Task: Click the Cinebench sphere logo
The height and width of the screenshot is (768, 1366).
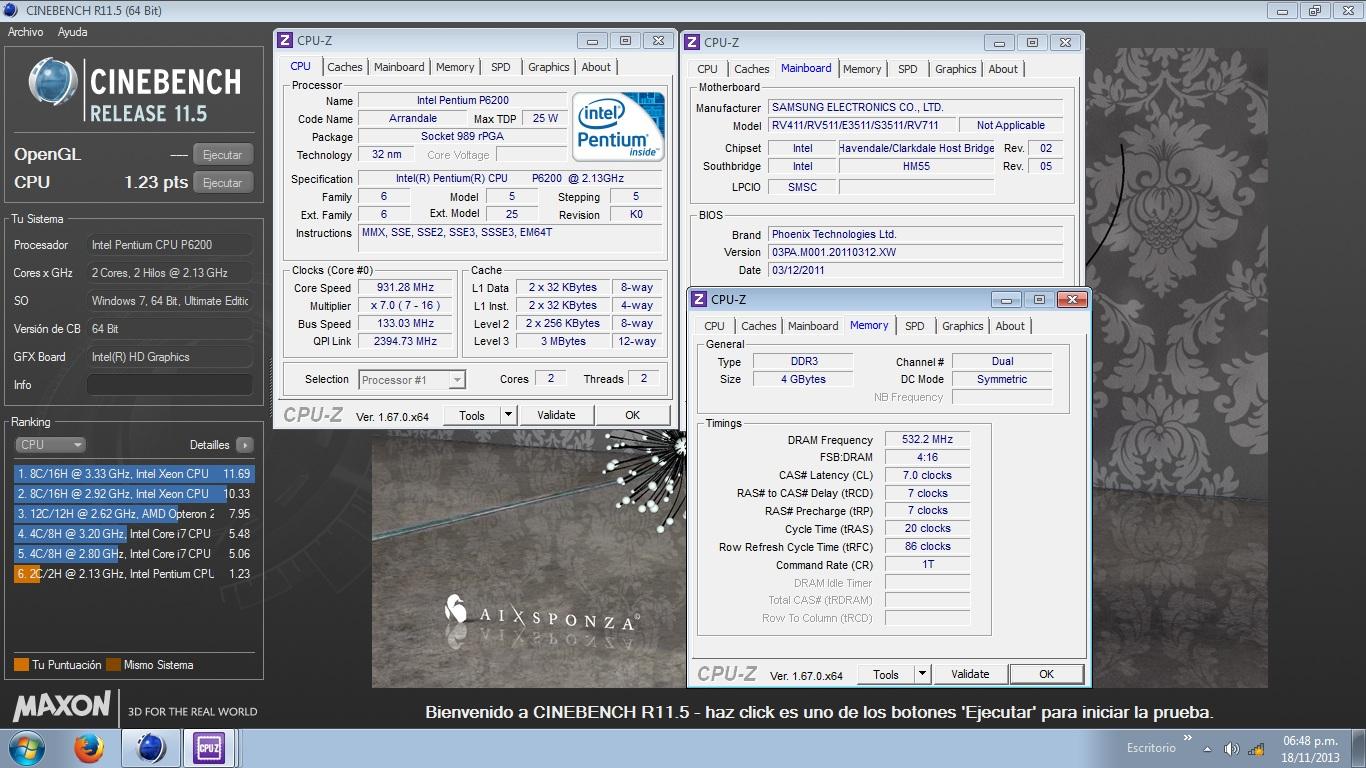Action: click(x=53, y=83)
